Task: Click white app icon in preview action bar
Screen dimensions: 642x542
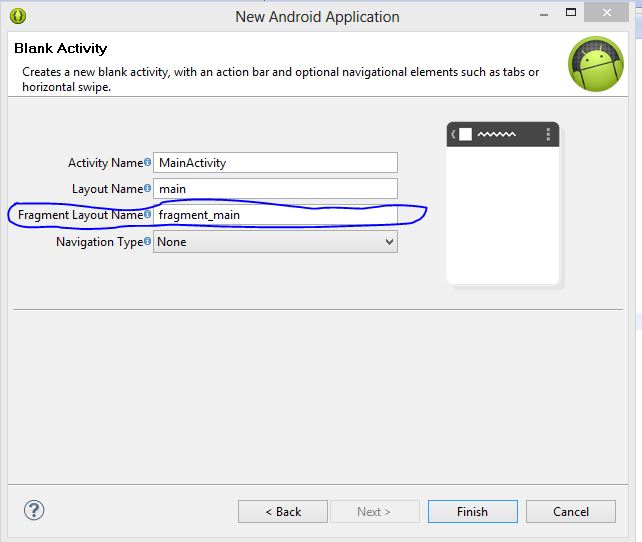Action: coord(465,134)
